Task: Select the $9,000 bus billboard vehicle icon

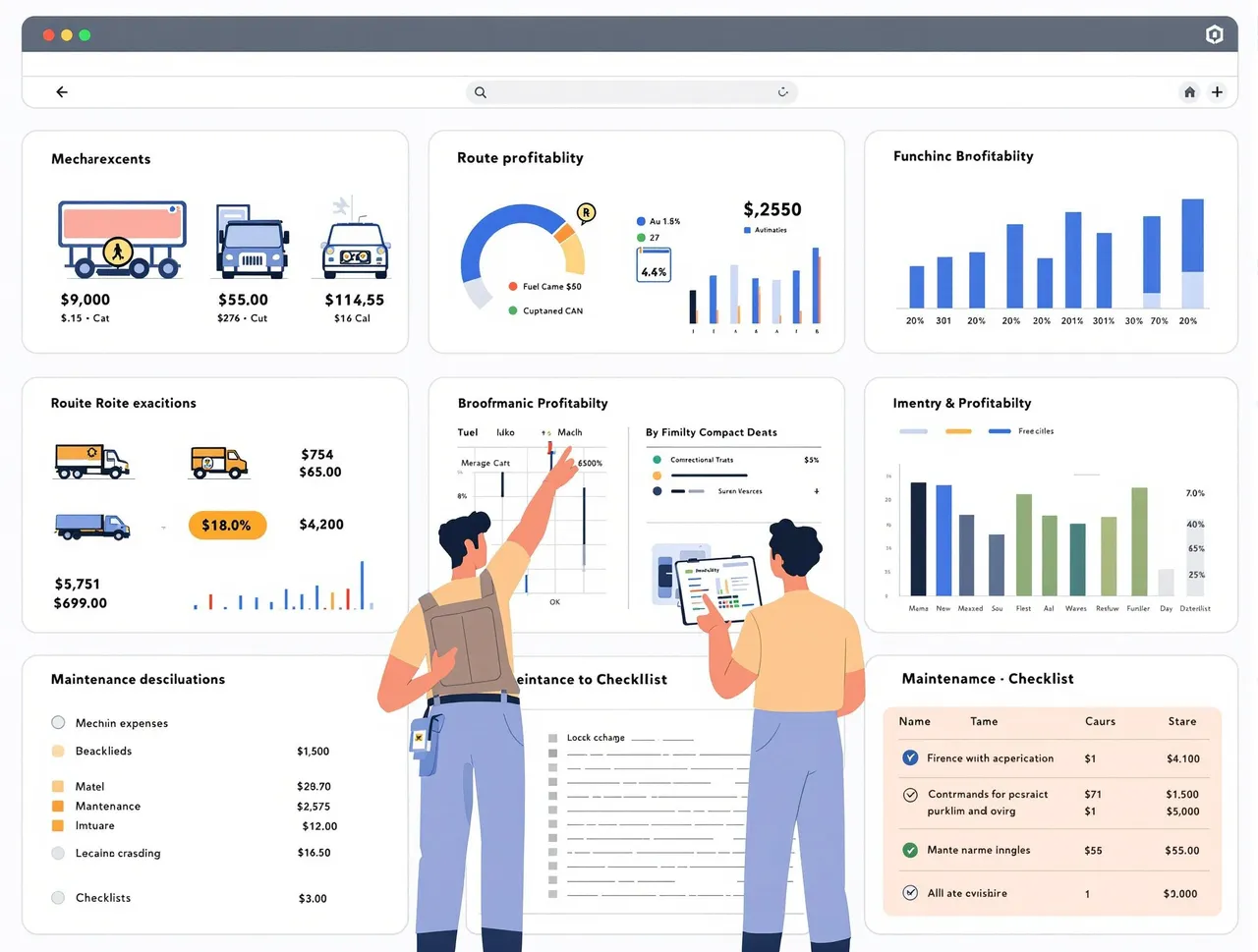Action: (122, 240)
